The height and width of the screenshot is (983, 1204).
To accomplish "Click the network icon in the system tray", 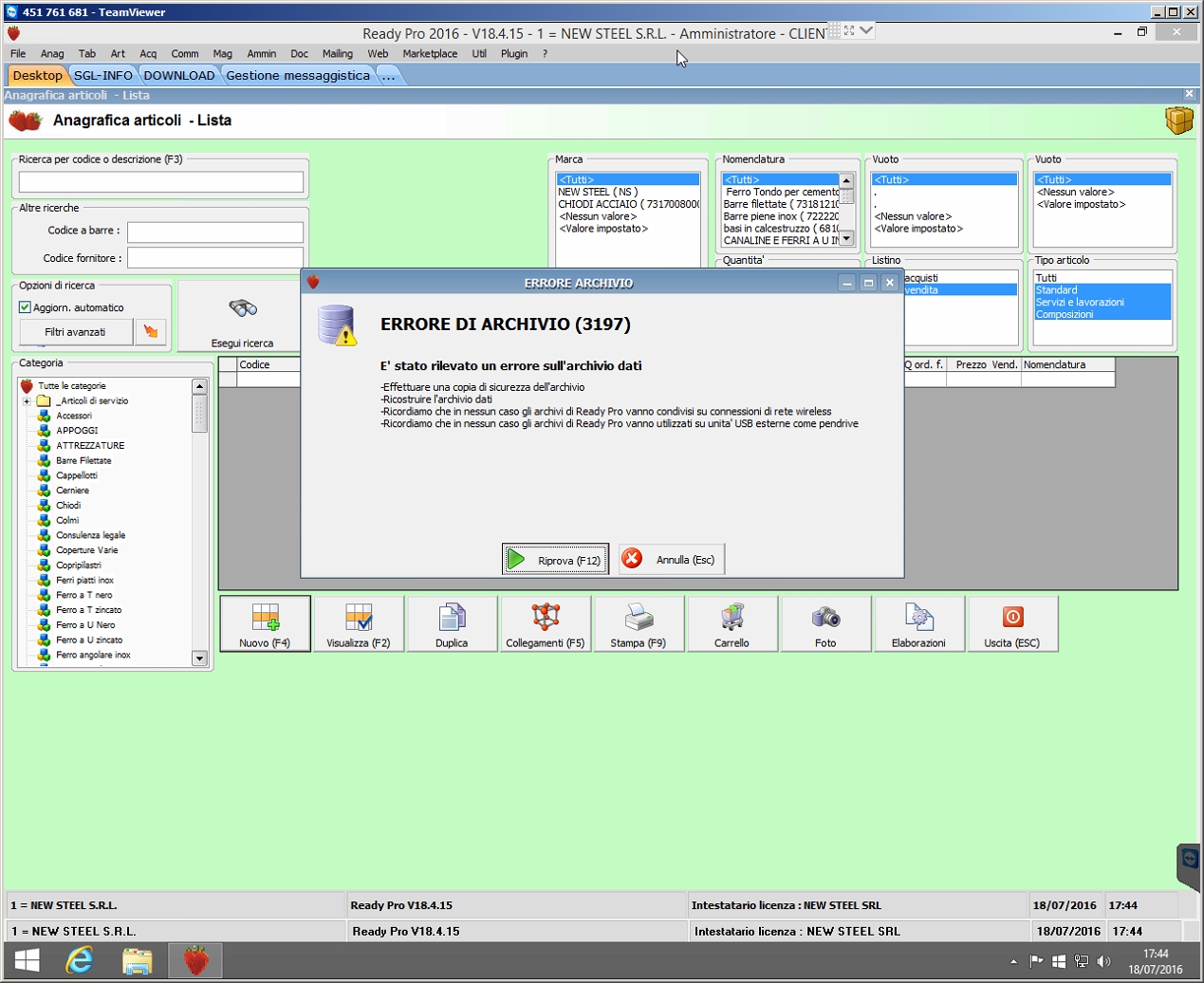I will point(1082,961).
